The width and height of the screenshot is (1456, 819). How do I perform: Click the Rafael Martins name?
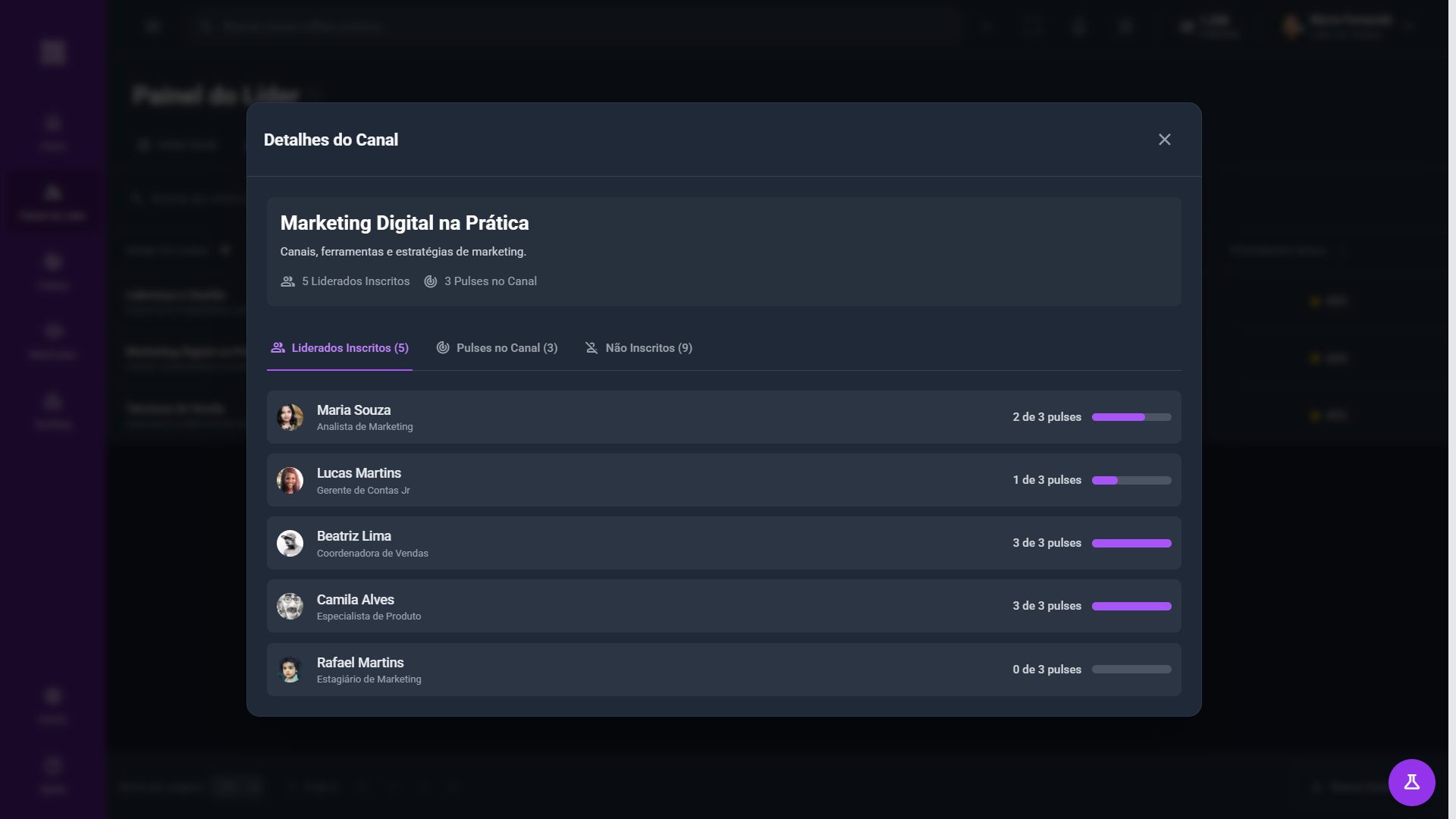click(360, 663)
